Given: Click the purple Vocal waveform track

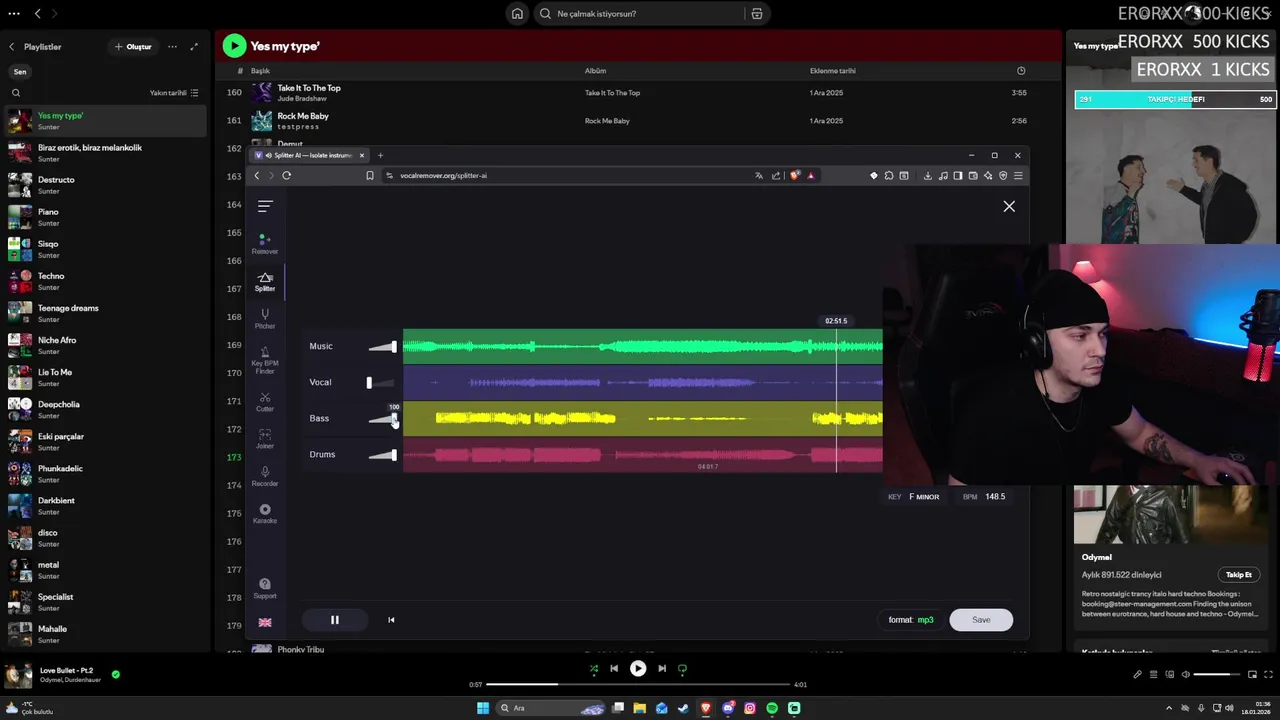Looking at the screenshot, I should (642, 382).
